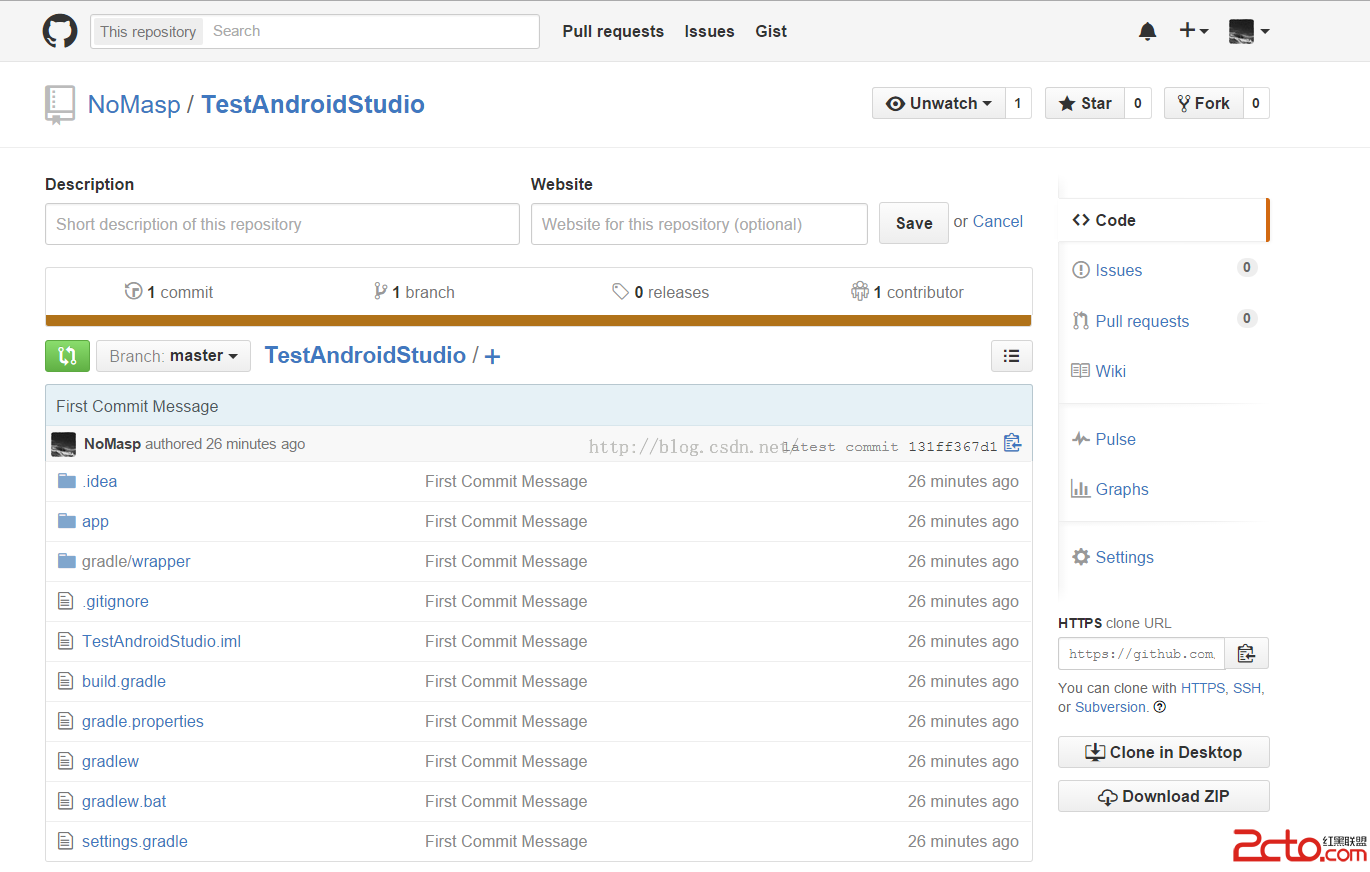Open TestAndroidStudio breadcrumb link
This screenshot has width=1370, height=872.
pos(365,355)
